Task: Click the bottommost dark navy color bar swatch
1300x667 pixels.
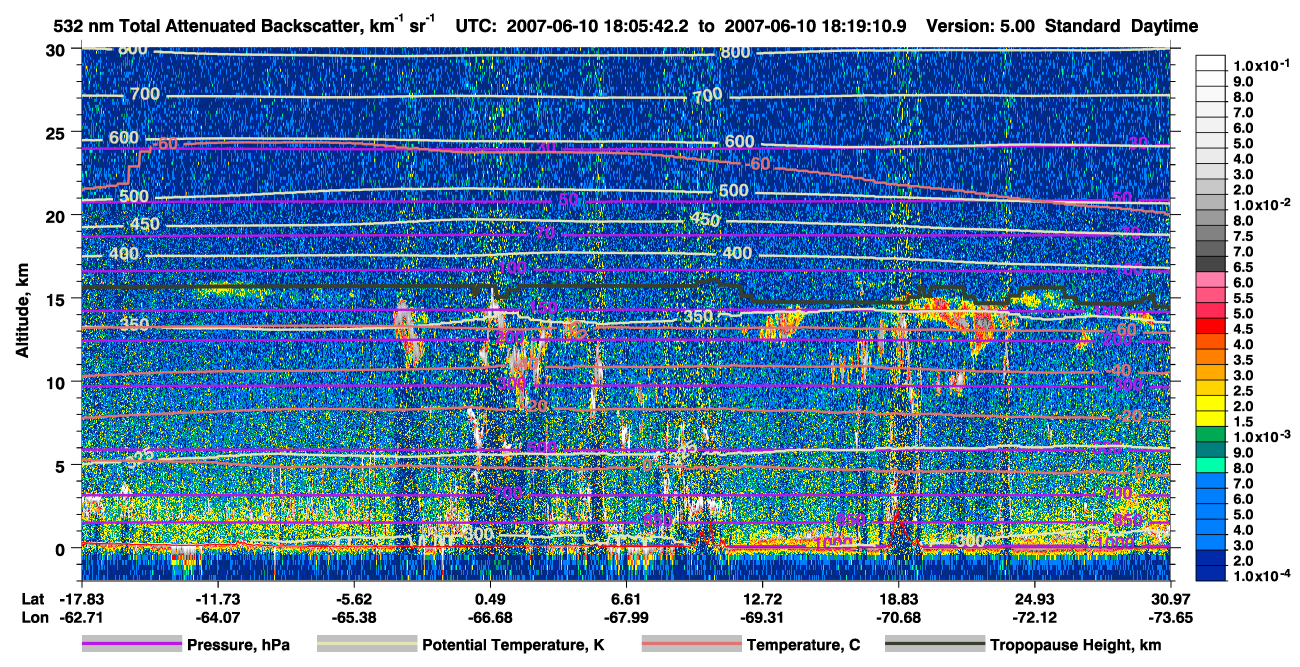Action: (1210, 573)
